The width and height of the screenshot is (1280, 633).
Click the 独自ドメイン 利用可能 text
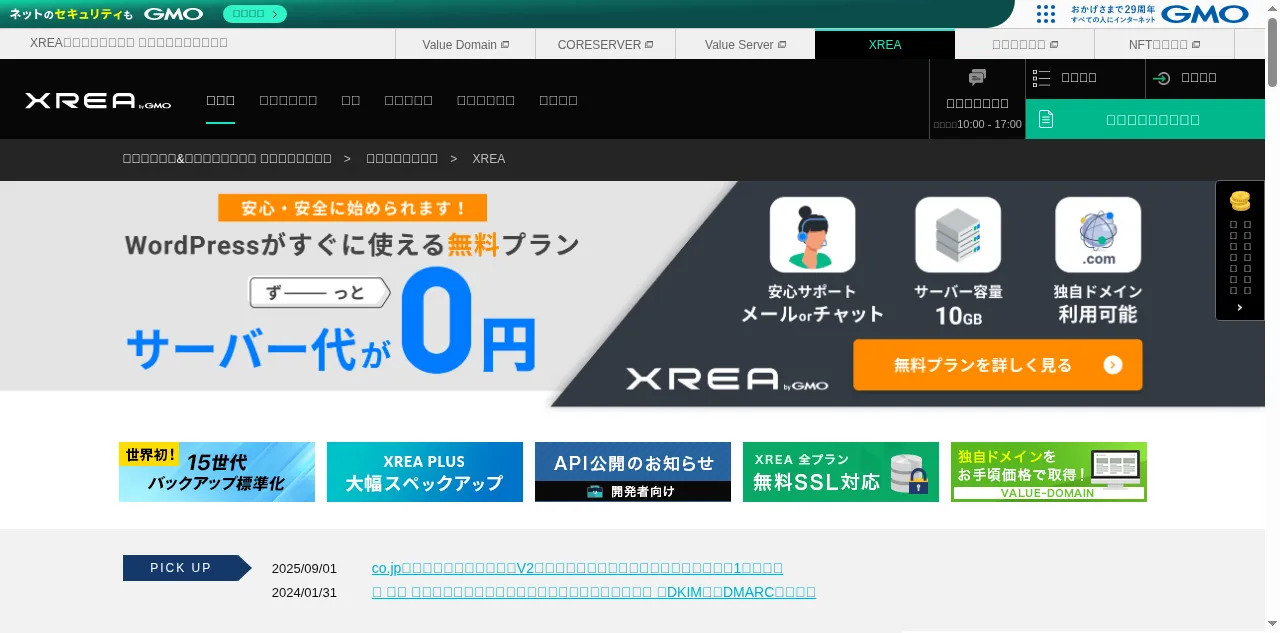tap(1098, 304)
